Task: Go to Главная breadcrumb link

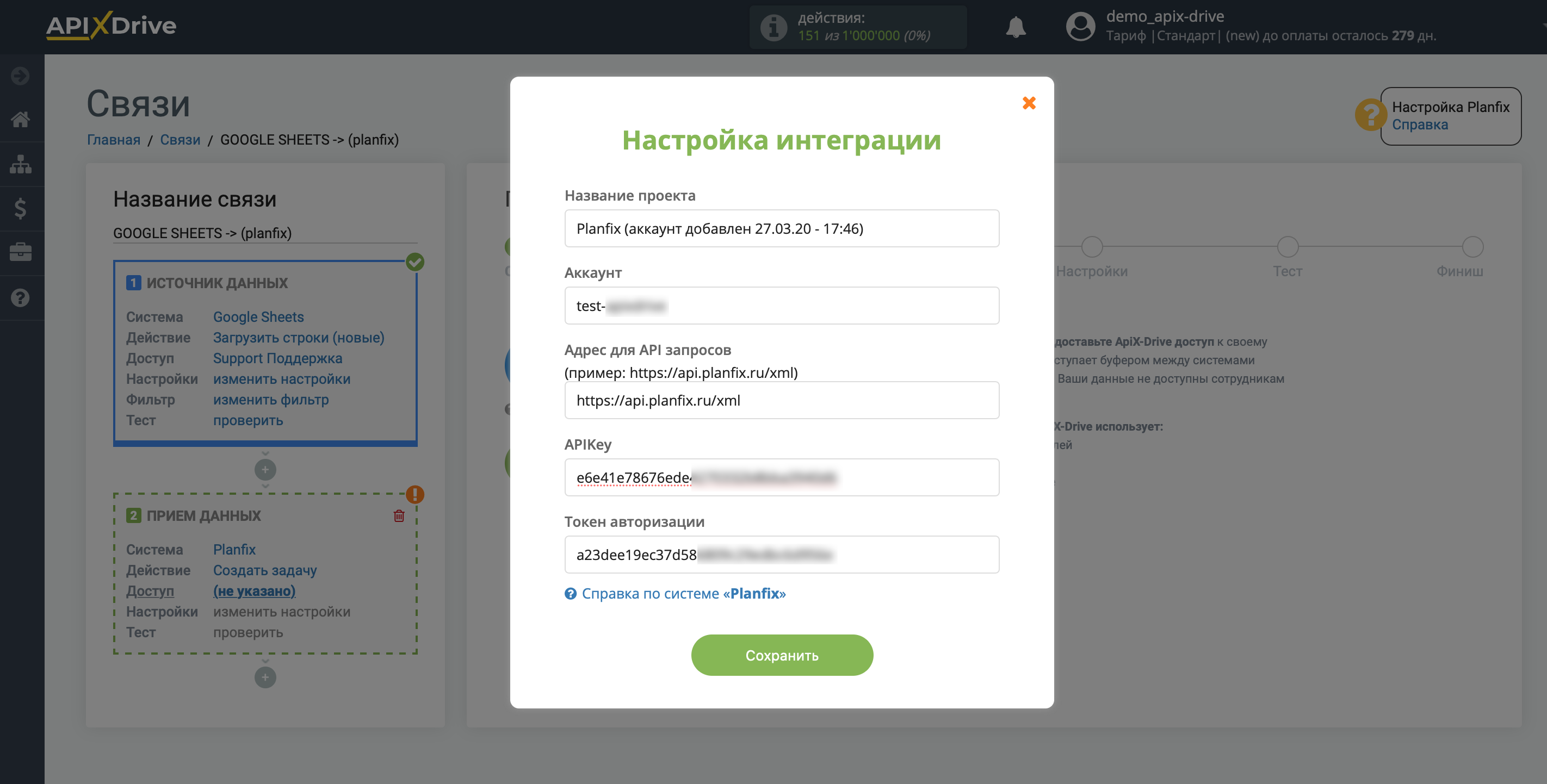Action: pyautogui.click(x=114, y=139)
